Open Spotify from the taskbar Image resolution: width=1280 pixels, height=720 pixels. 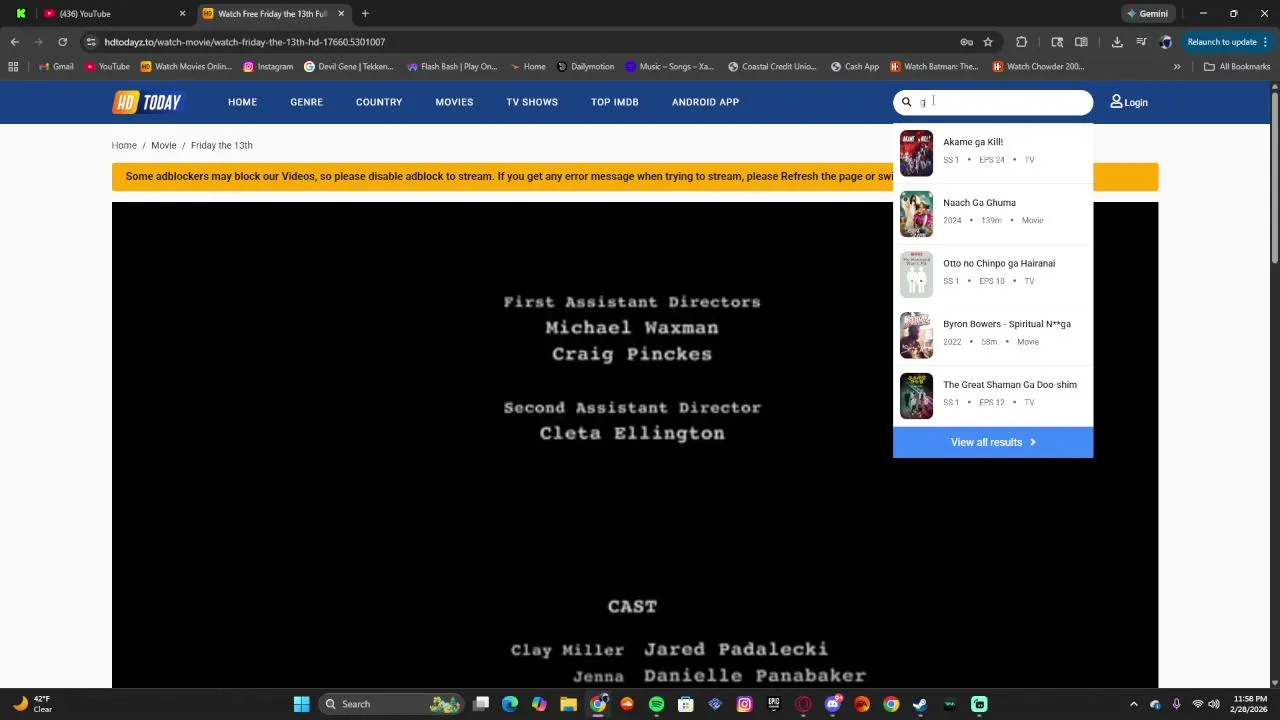tap(656, 704)
